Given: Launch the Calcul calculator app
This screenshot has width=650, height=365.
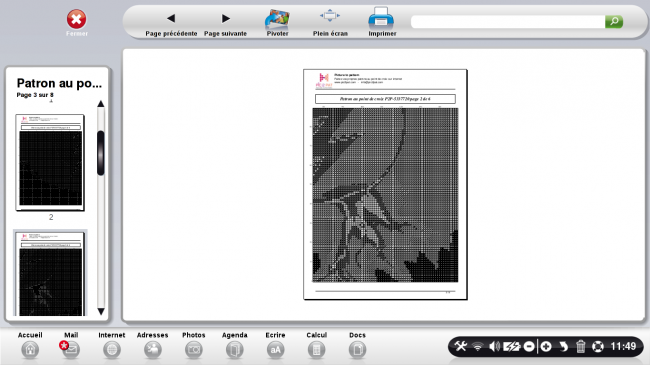Looking at the screenshot, I should pos(316,345).
